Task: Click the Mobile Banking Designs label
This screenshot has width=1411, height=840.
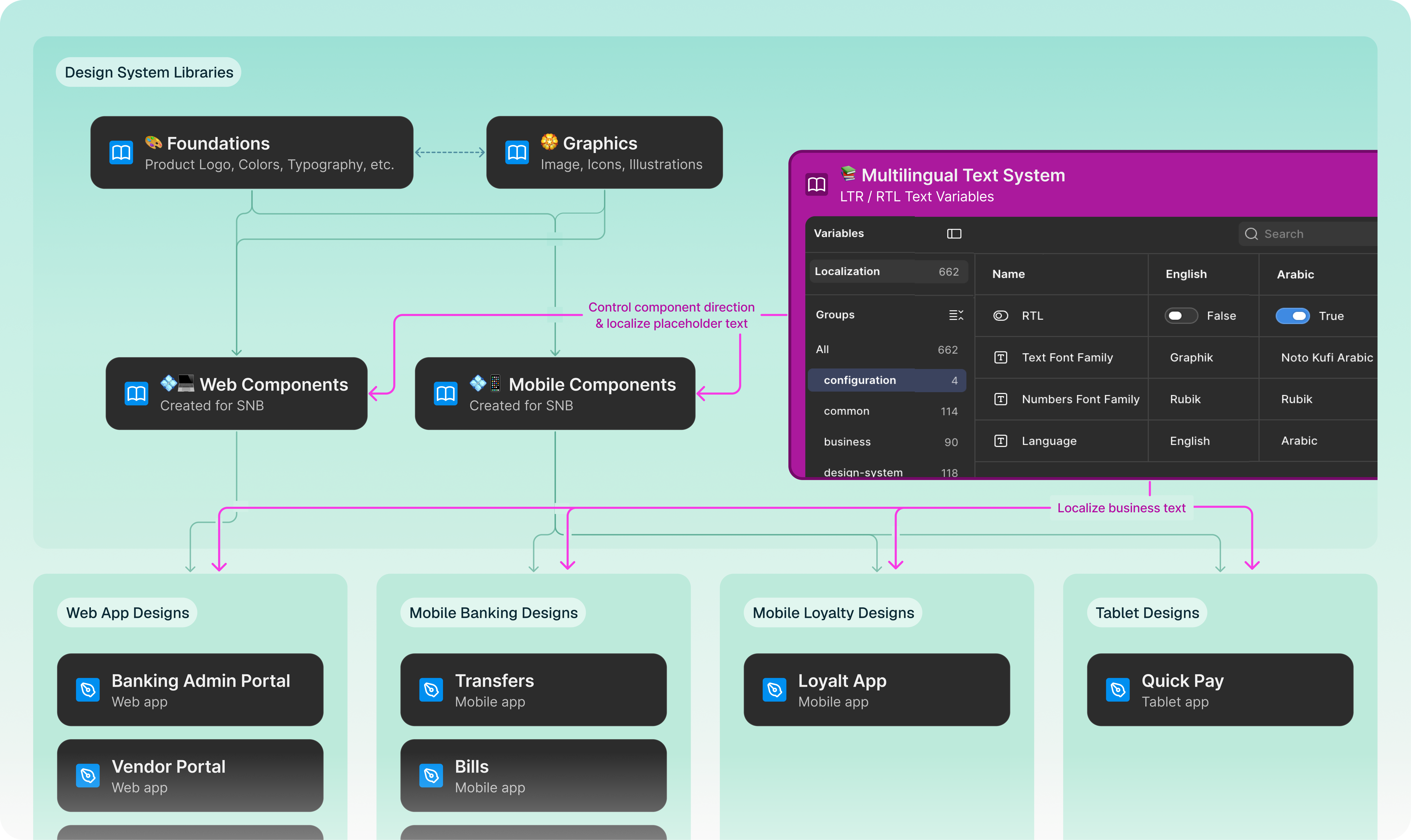Action: pyautogui.click(x=493, y=612)
